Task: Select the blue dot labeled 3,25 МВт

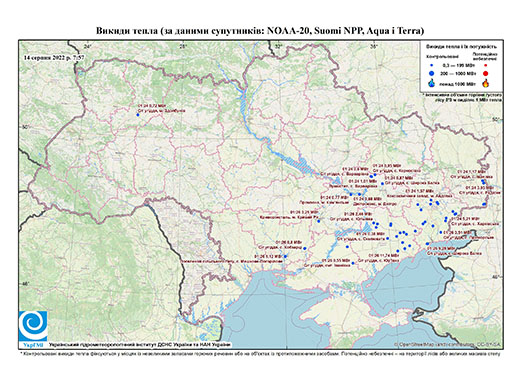Action: (x=318, y=221)
